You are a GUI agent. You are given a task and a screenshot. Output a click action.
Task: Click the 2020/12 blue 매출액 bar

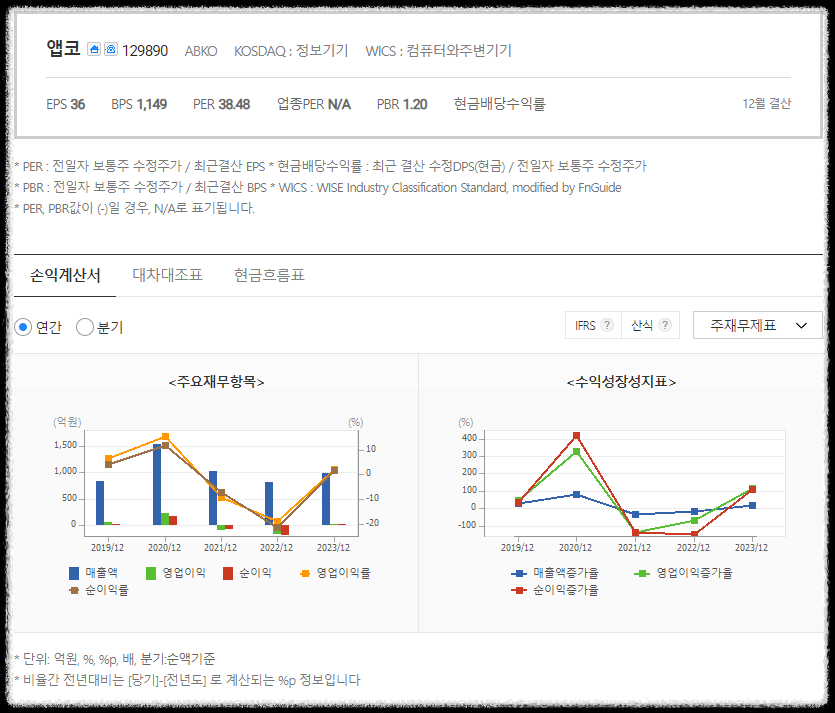tap(157, 484)
